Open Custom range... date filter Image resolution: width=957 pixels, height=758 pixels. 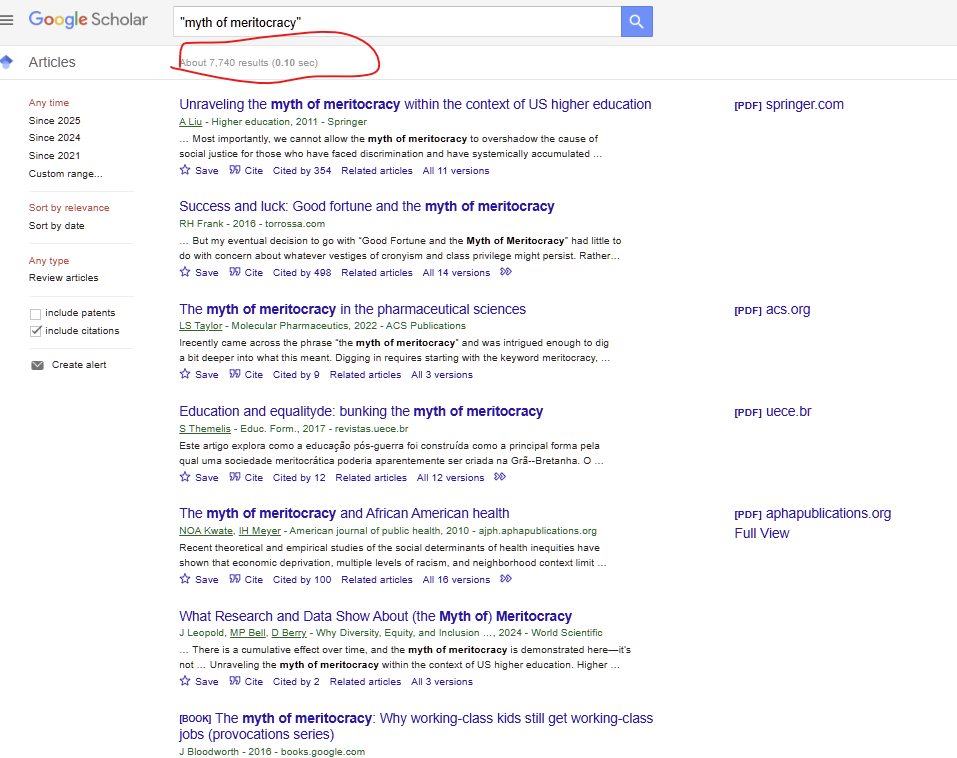pyautogui.click(x=65, y=173)
